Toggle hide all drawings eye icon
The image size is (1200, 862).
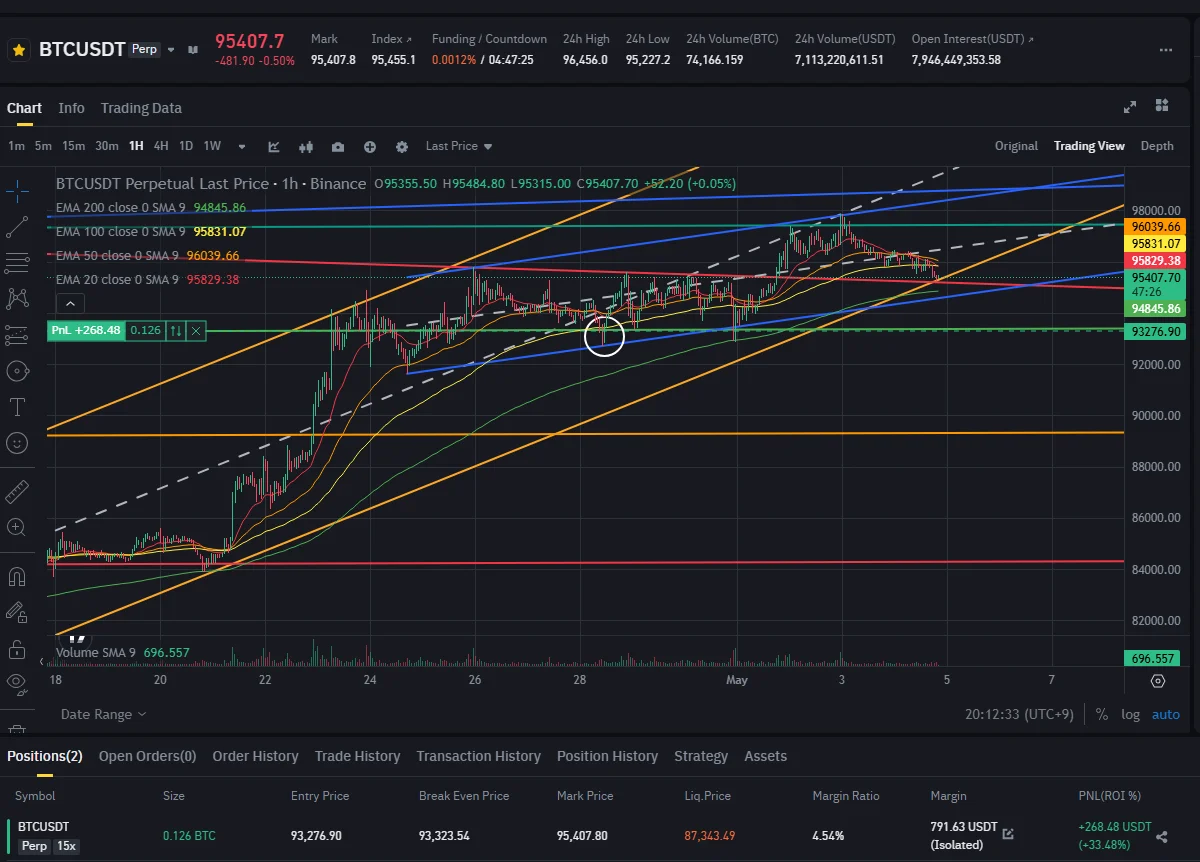pyautogui.click(x=17, y=684)
